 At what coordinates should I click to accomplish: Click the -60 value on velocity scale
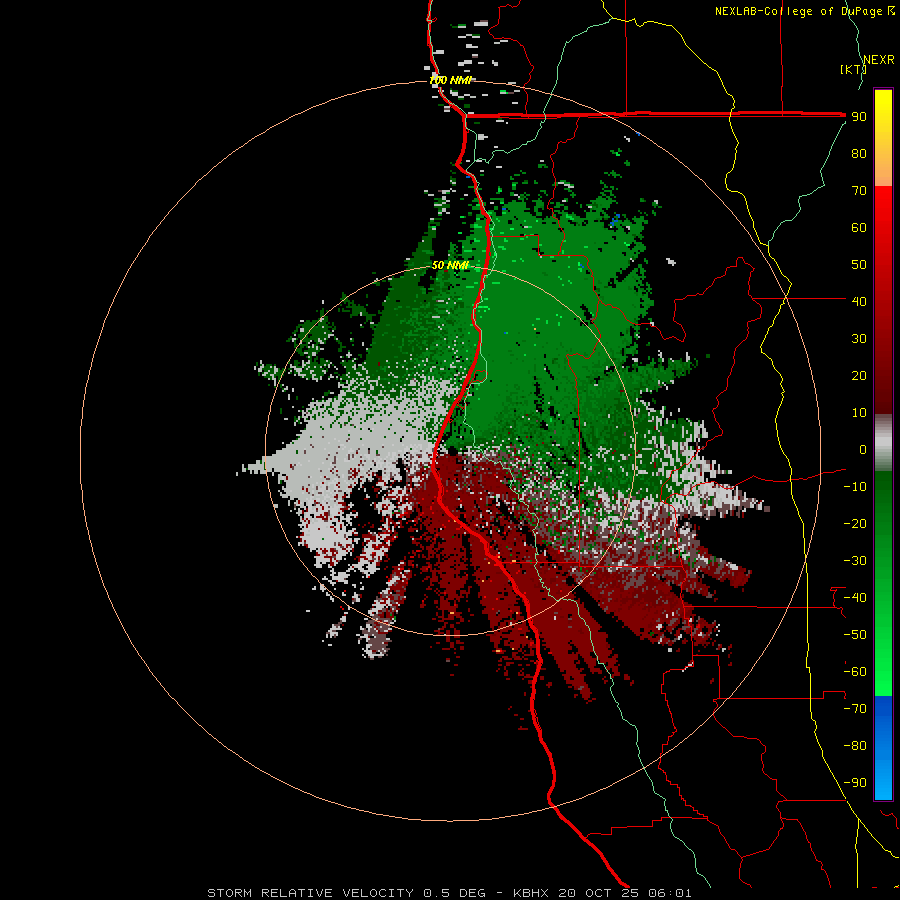click(855, 672)
